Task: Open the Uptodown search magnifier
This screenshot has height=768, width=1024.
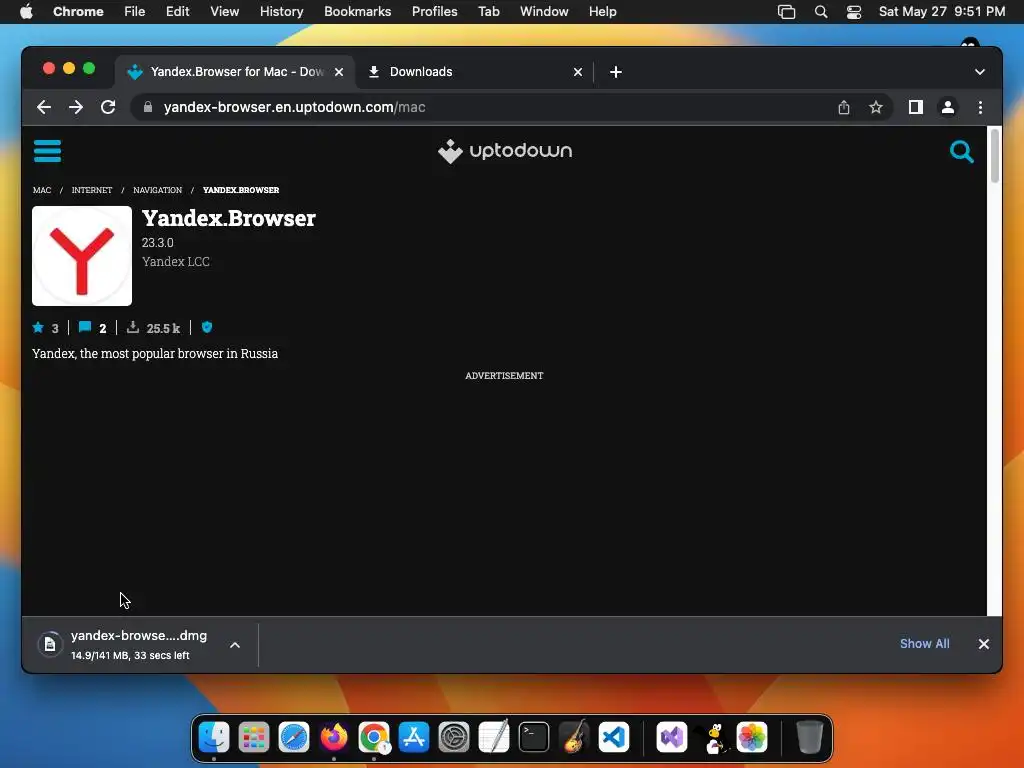Action: point(961,152)
